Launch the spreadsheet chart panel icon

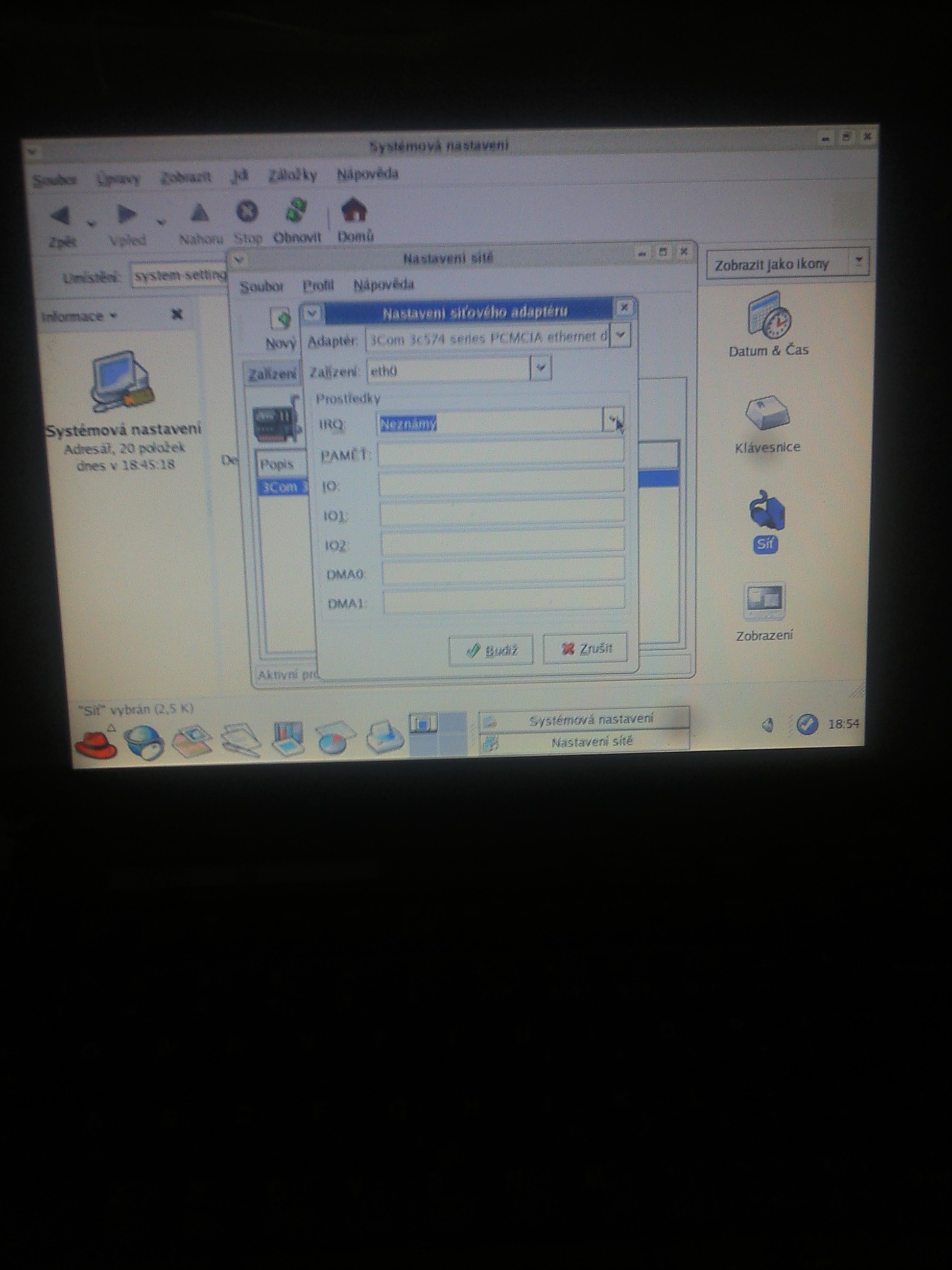288,739
